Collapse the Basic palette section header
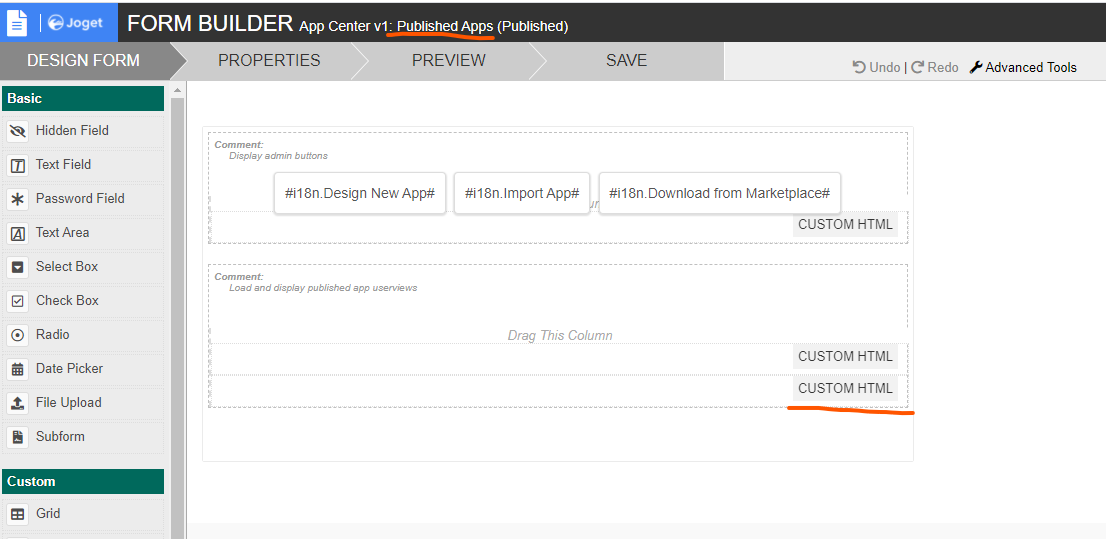Image resolution: width=1106 pixels, height=539 pixels. (82, 98)
